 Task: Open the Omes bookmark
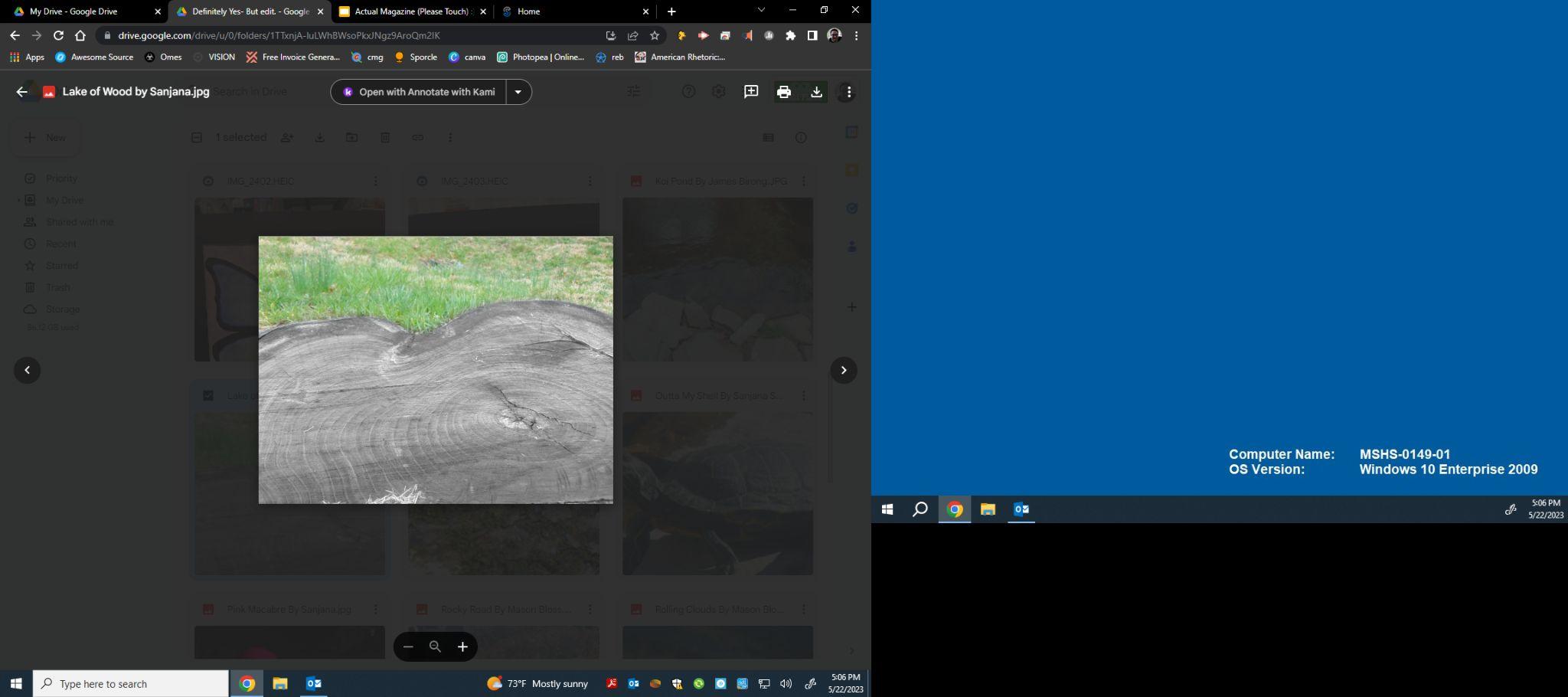point(163,57)
